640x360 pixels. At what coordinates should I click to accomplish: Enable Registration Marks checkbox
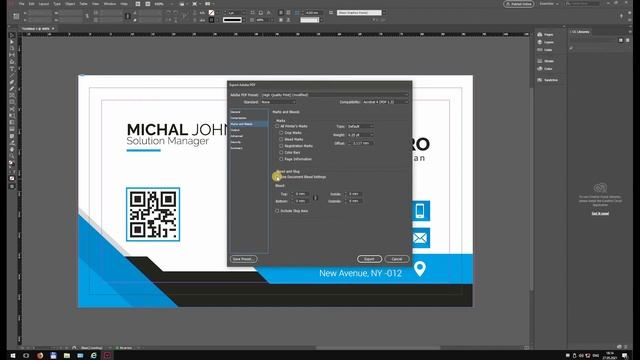(x=281, y=146)
